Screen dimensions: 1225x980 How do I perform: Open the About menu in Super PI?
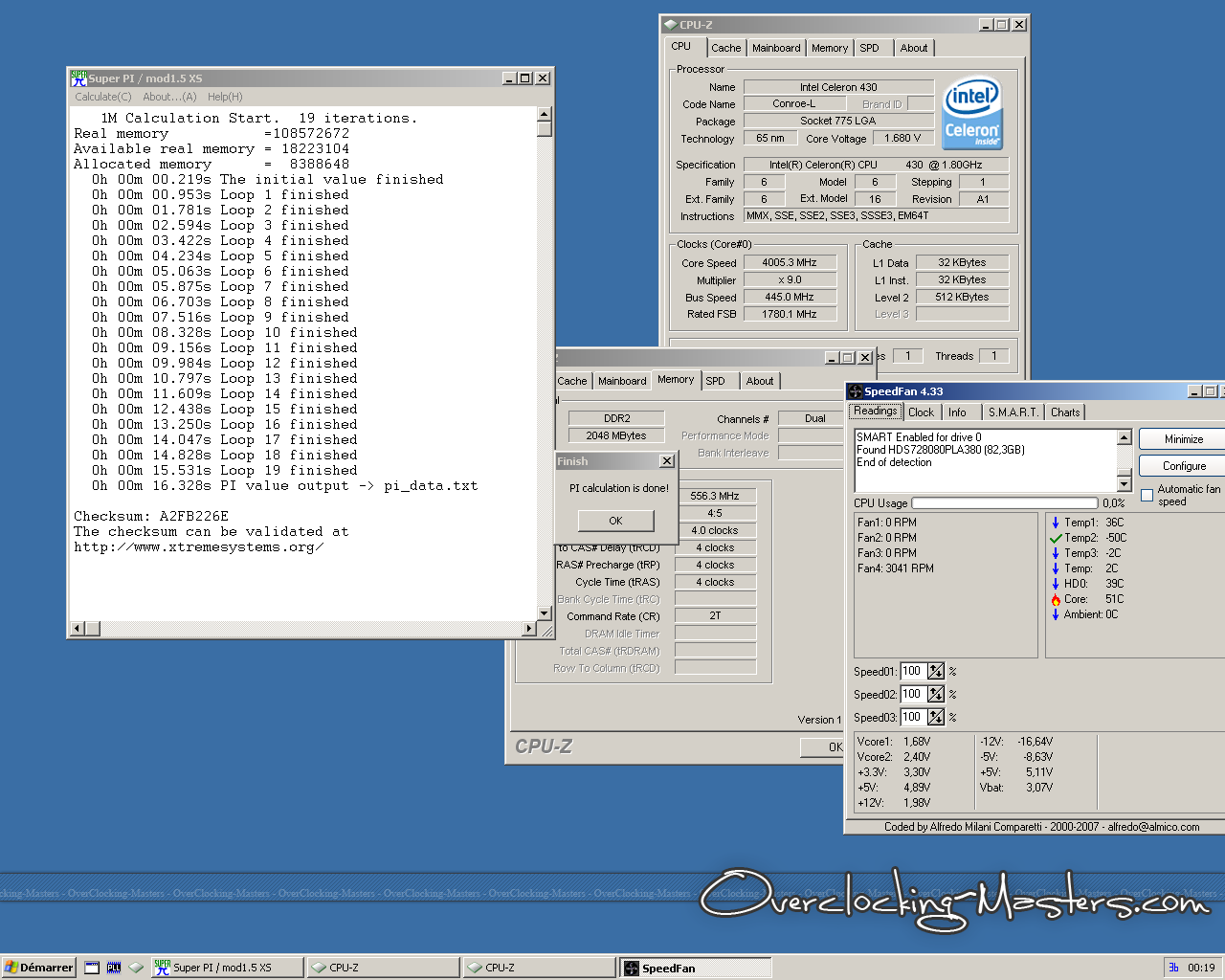169,97
